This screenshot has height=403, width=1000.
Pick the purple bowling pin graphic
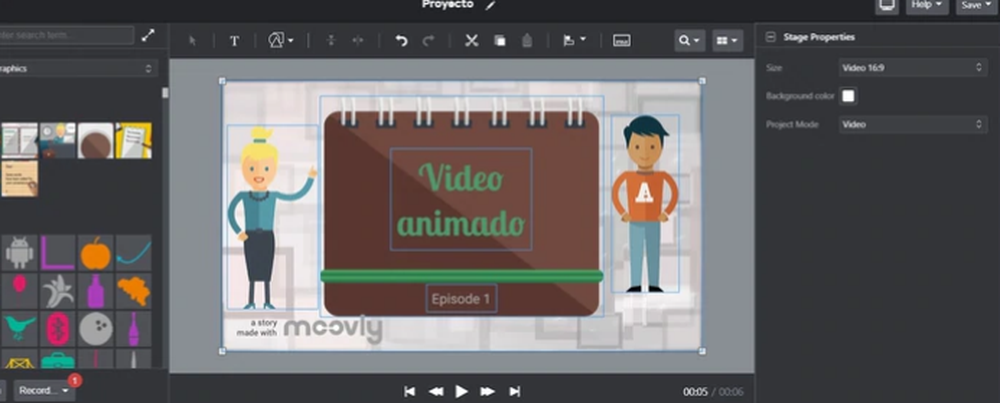click(134, 329)
